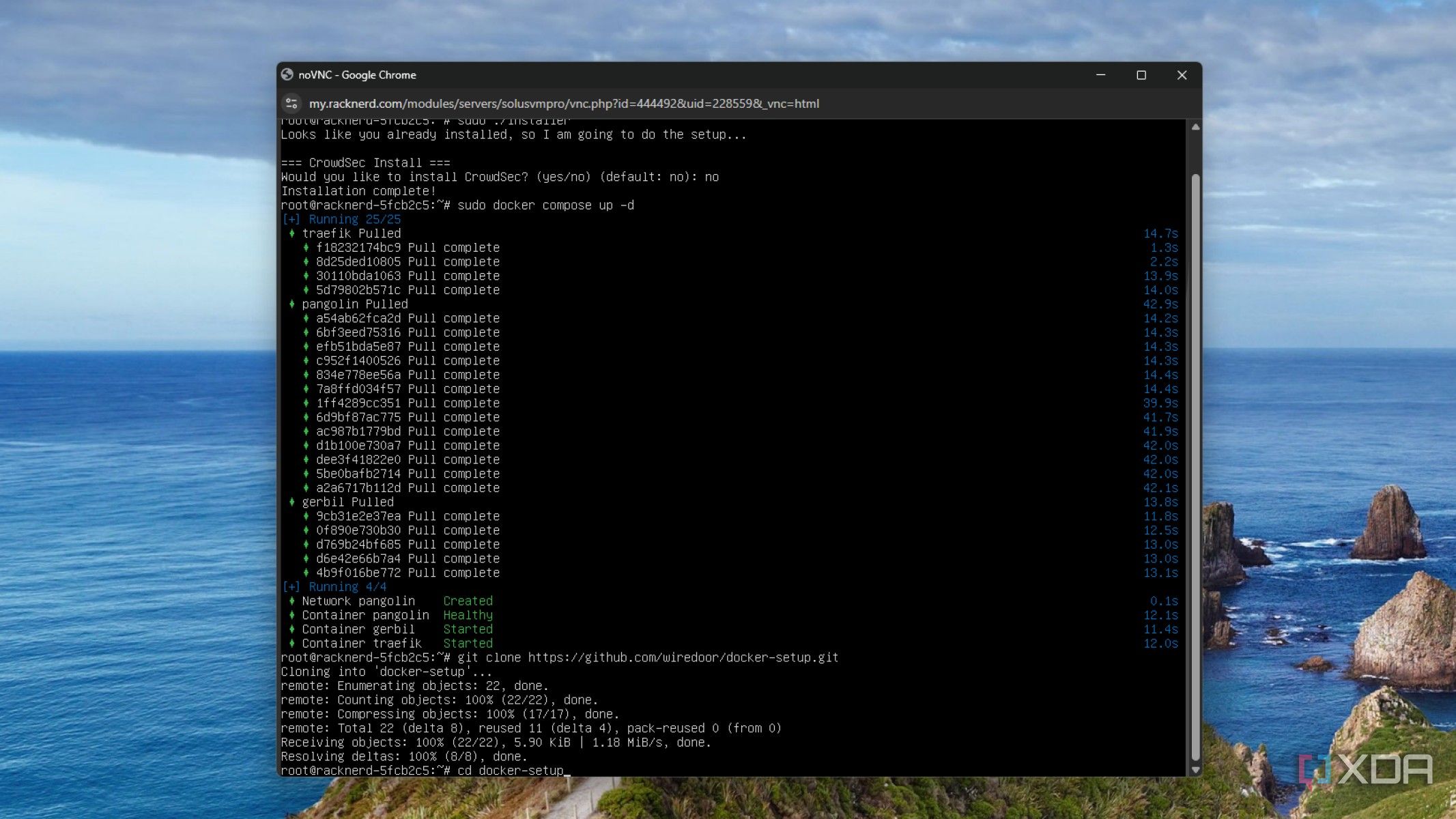Click the scrollbar down arrow

coord(1195,770)
